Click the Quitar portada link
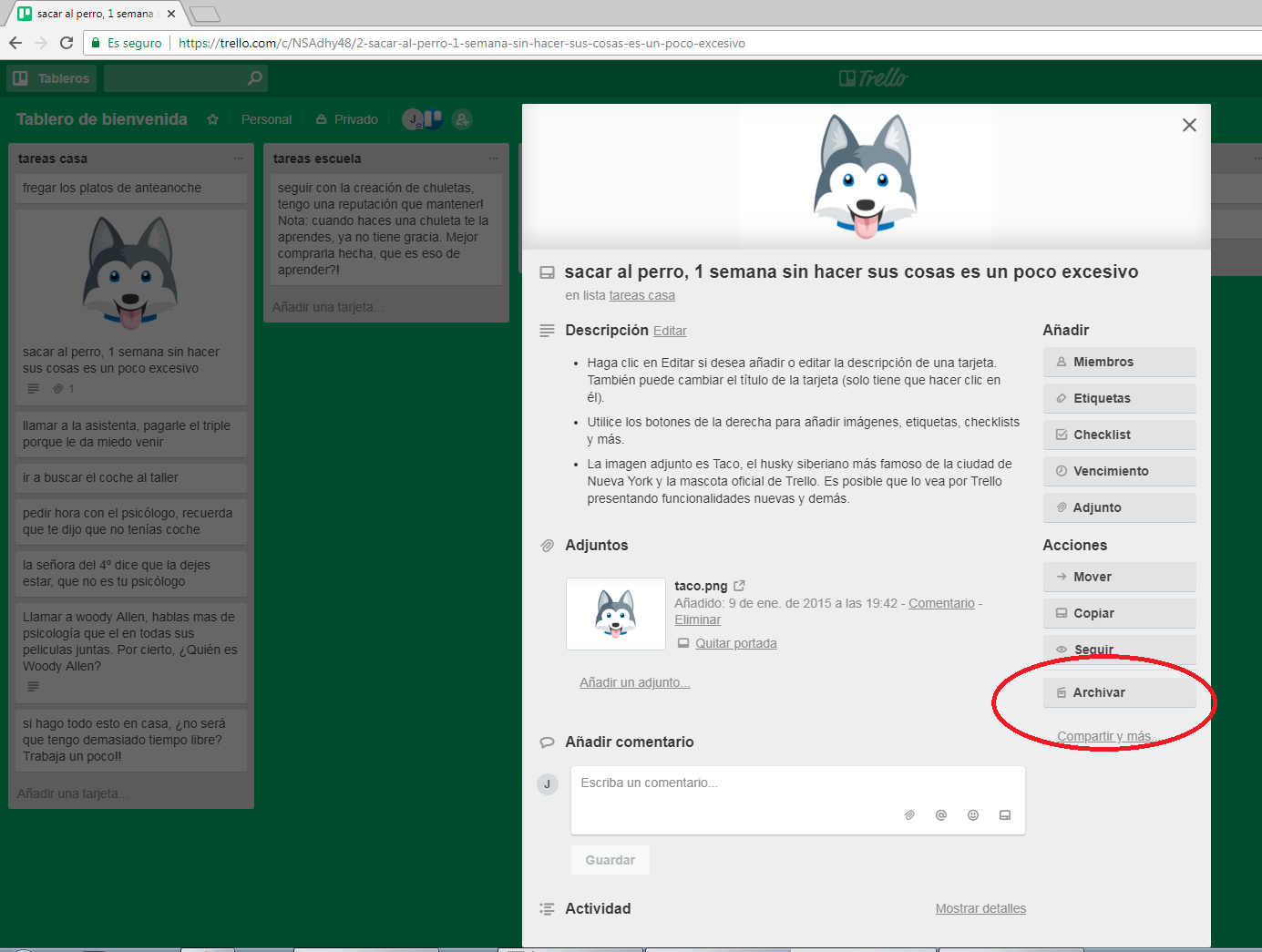 pyautogui.click(x=735, y=643)
